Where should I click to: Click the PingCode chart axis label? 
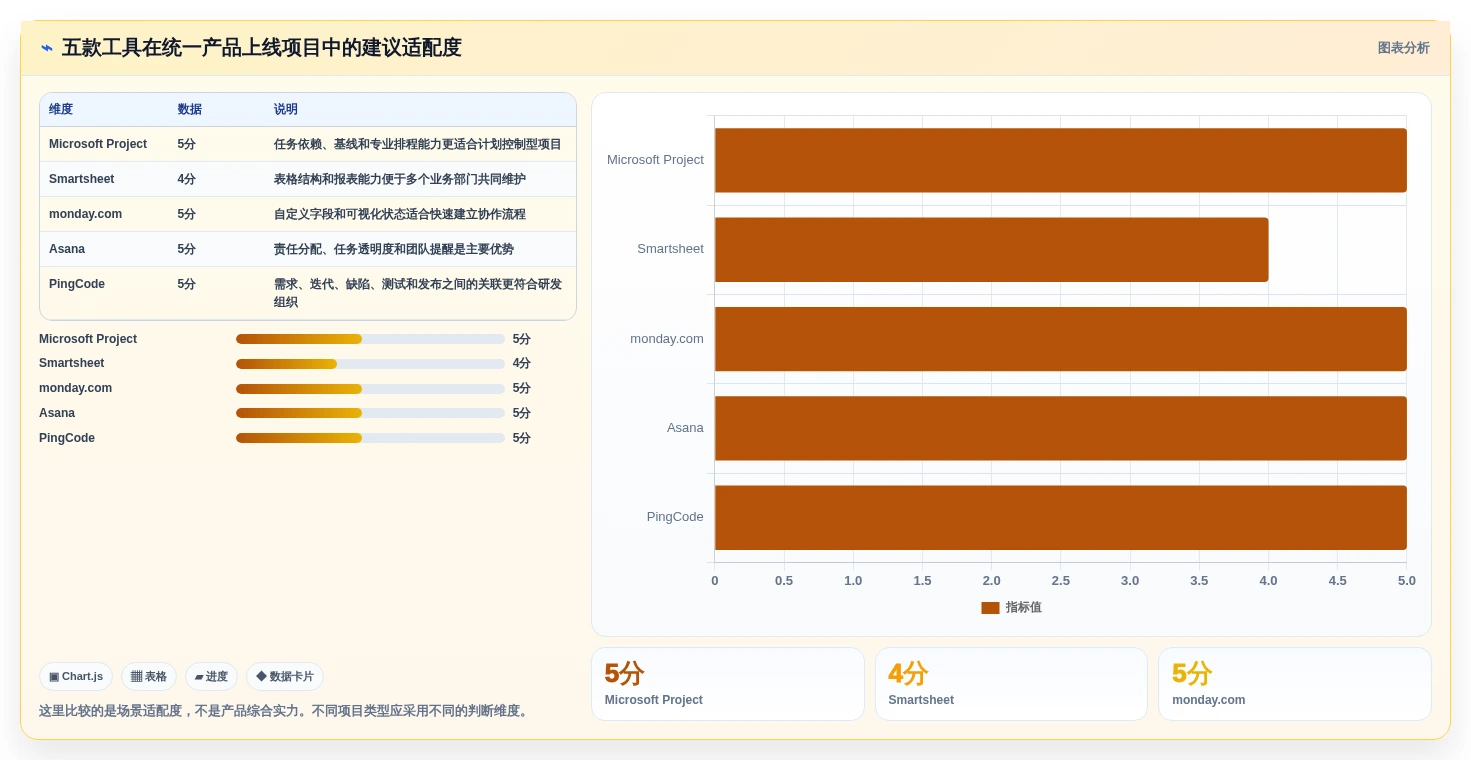click(x=675, y=517)
